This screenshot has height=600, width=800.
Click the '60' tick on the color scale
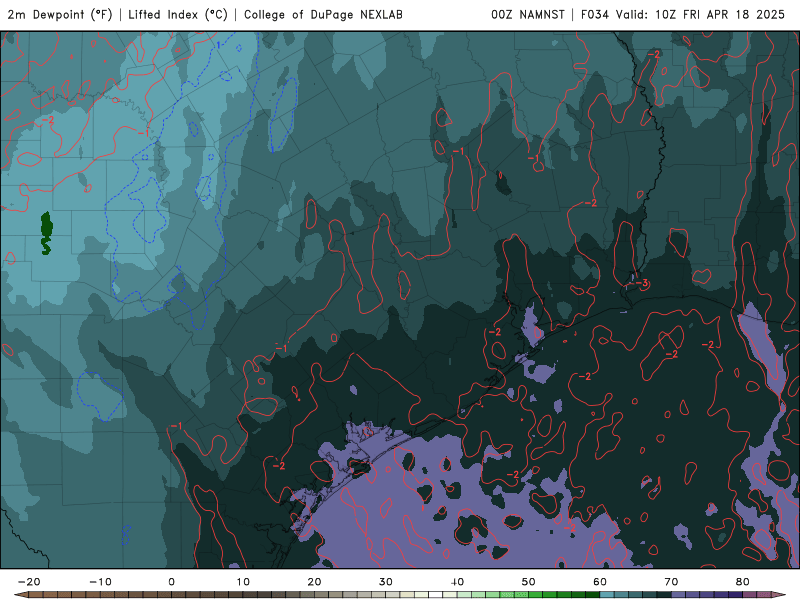600,582
